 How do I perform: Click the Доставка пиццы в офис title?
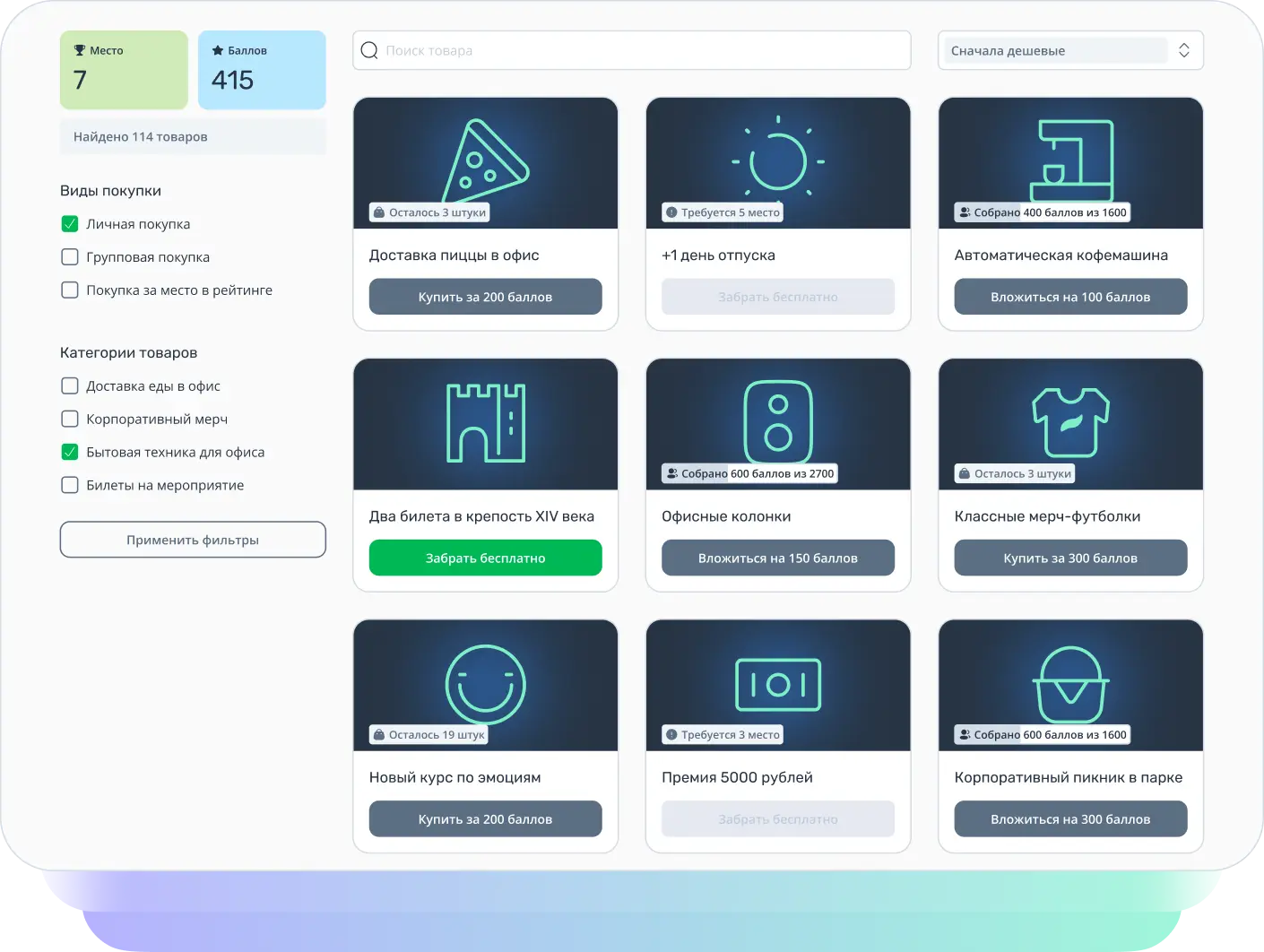coord(455,255)
